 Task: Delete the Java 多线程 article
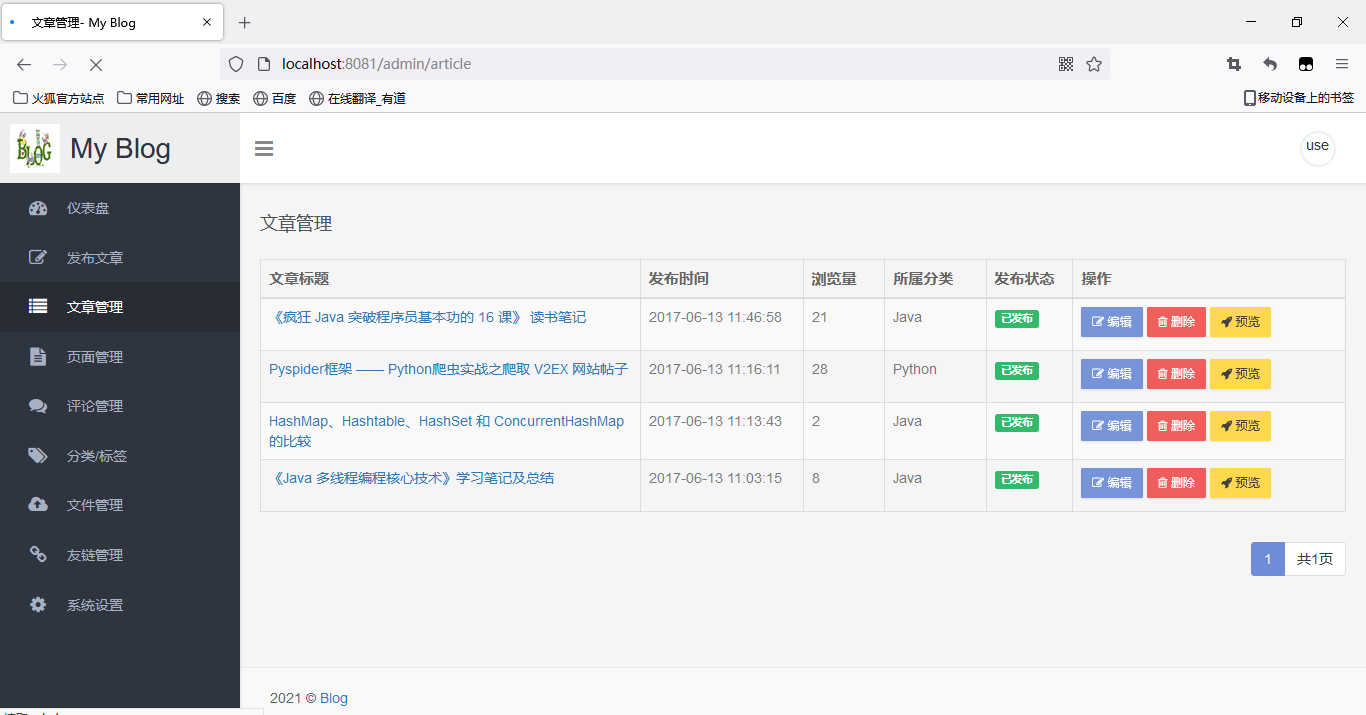1176,483
